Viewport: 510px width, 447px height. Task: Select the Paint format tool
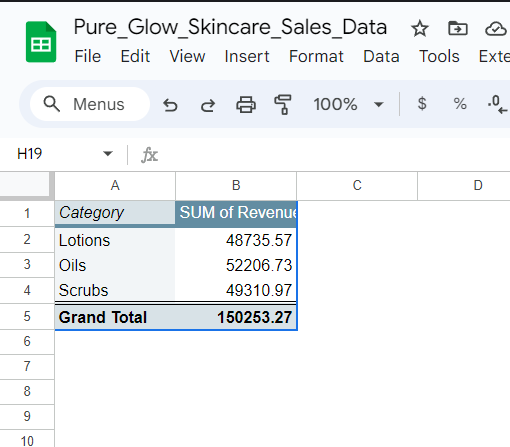[x=283, y=105]
